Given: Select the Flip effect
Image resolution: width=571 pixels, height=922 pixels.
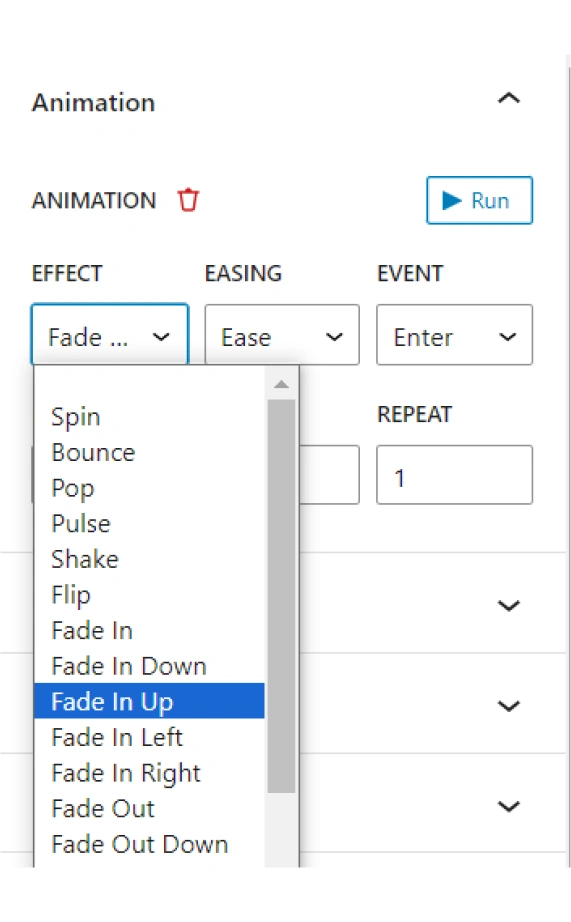Looking at the screenshot, I should (149, 595).
